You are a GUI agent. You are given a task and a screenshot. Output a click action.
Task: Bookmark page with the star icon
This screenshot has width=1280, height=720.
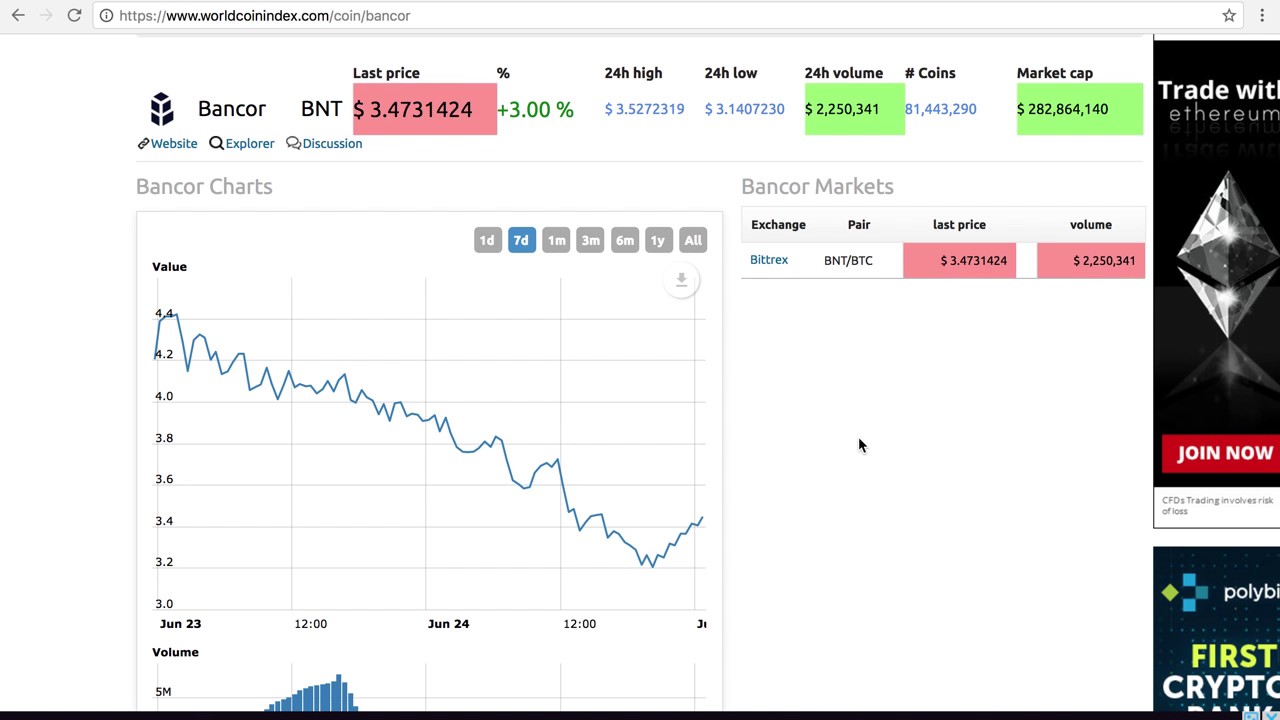click(1229, 15)
